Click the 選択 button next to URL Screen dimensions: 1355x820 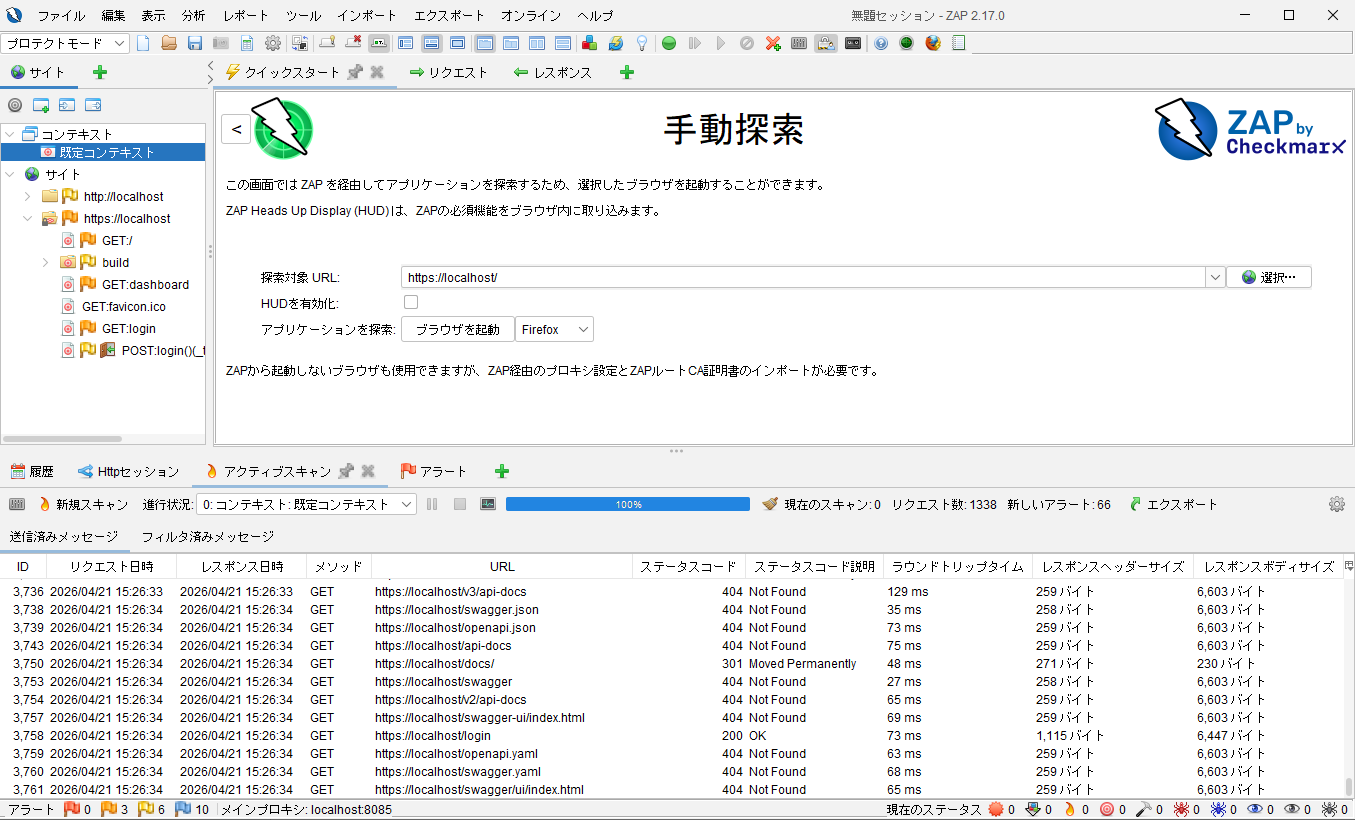[1269, 277]
